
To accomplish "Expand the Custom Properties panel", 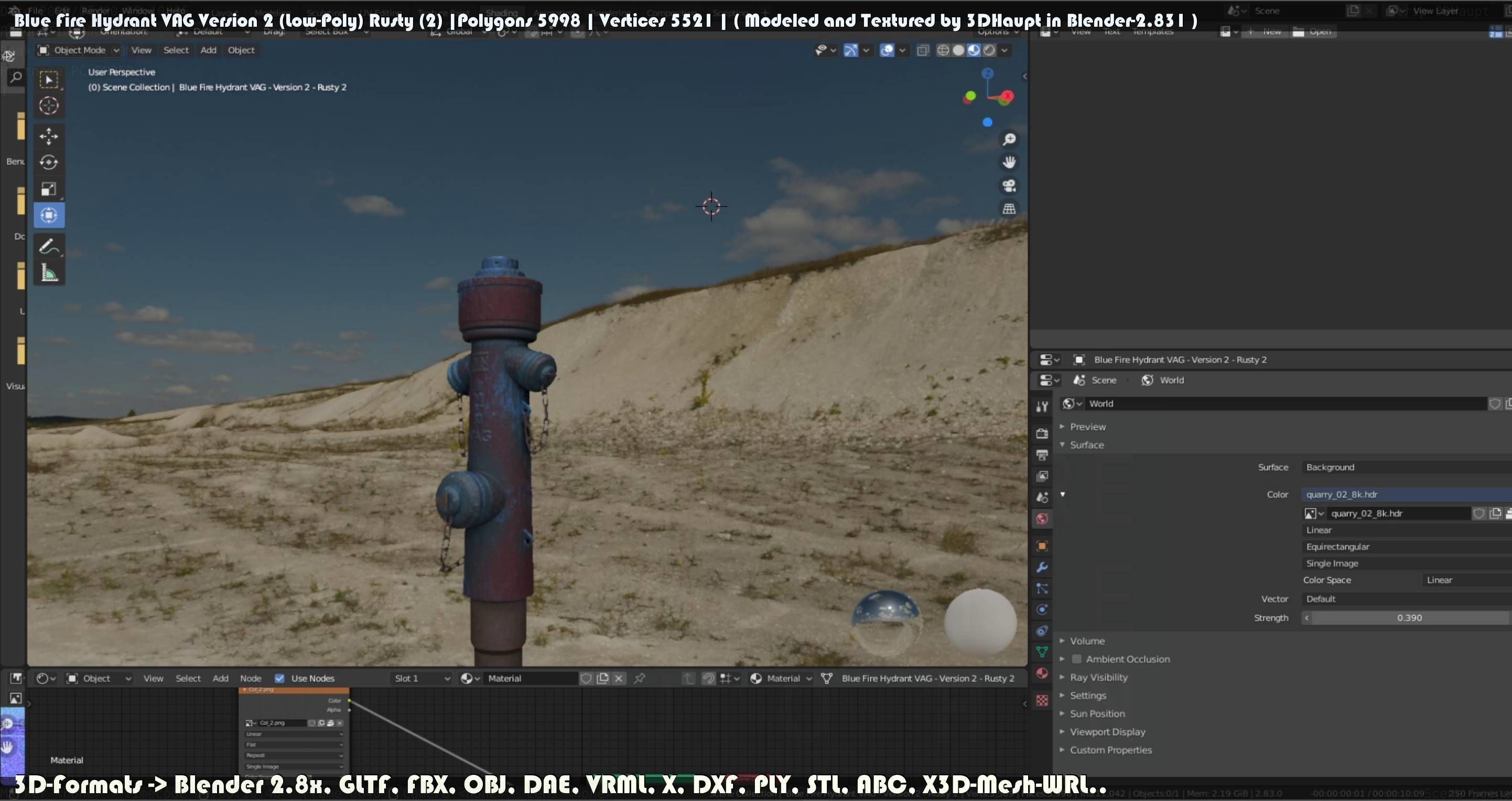I will pos(1110,750).
